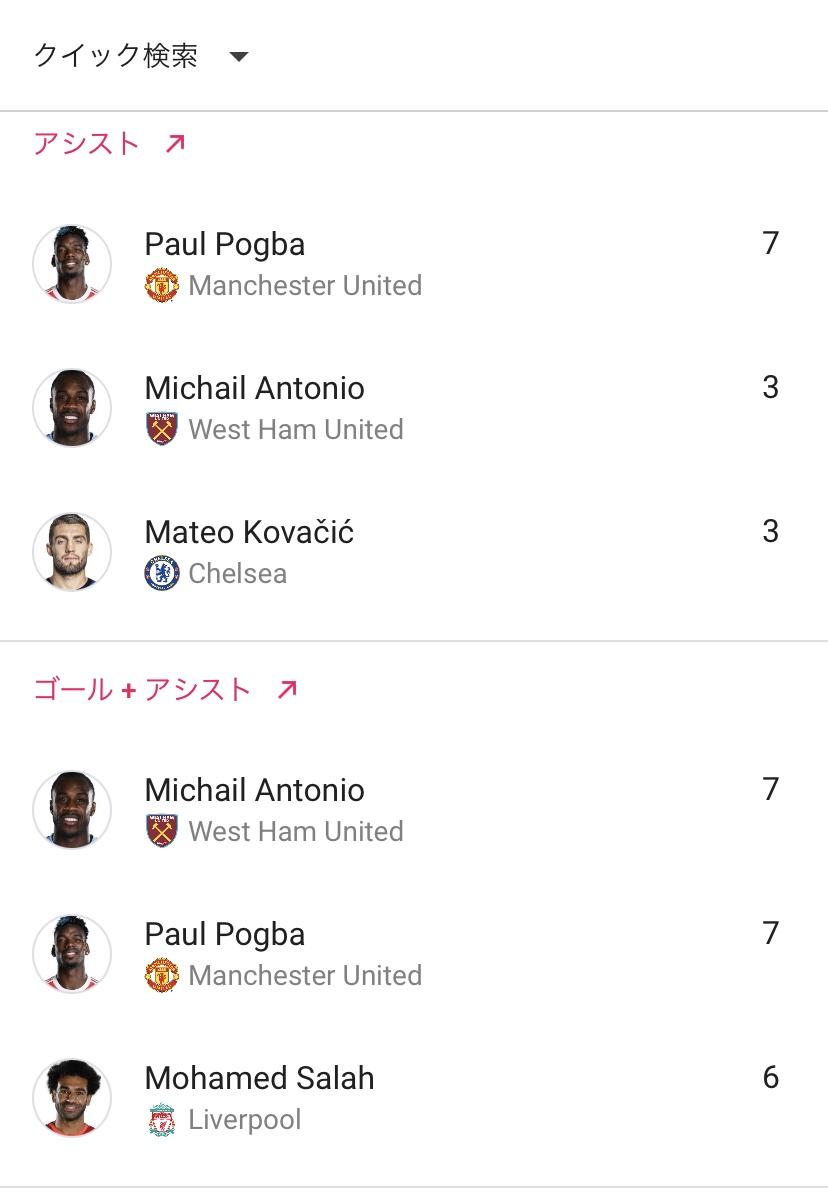Click the West Ham crest in ゴール + アシスト
828x1198 pixels.
pyautogui.click(x=161, y=832)
